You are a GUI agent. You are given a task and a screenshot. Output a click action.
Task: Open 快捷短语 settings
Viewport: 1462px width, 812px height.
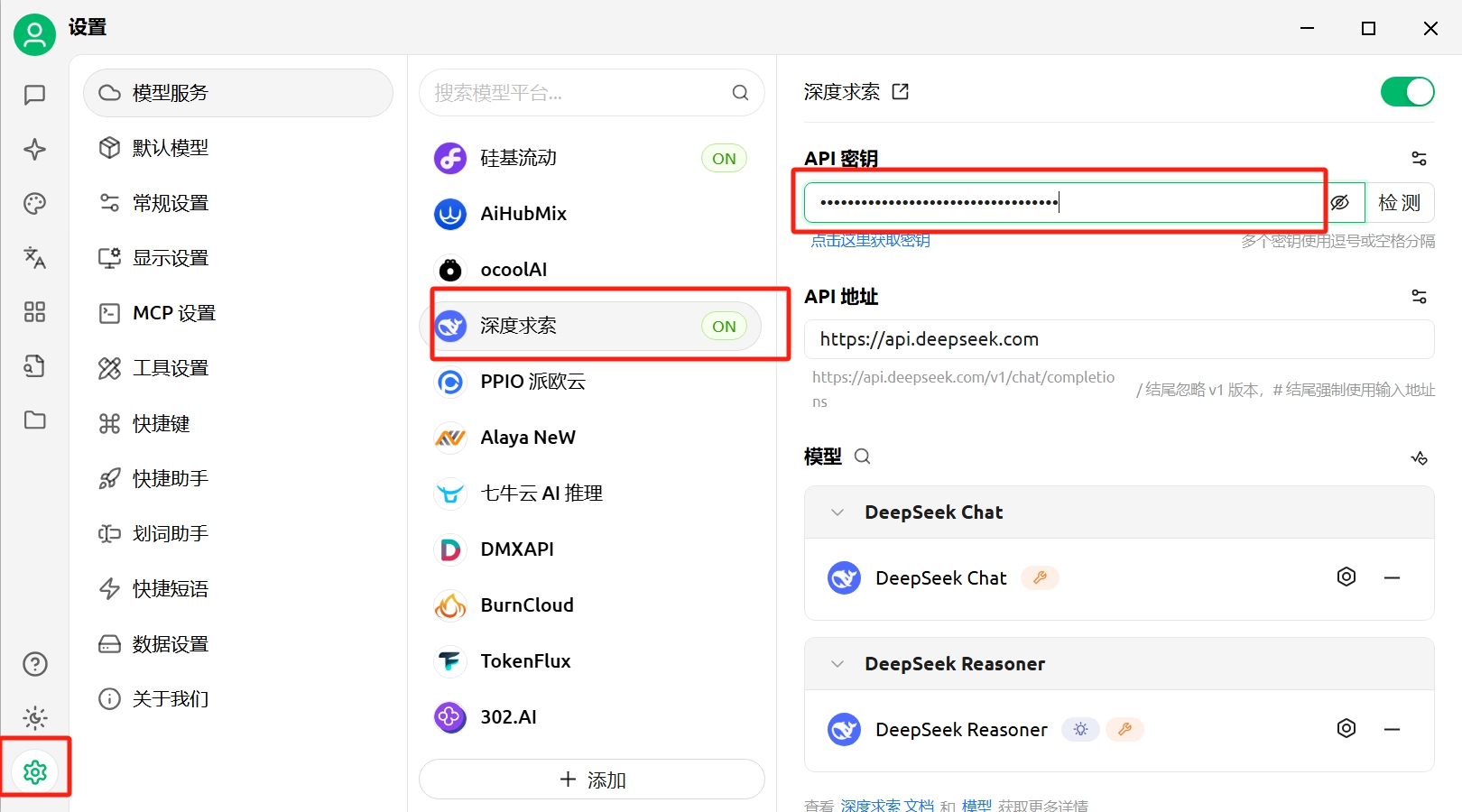point(238,588)
